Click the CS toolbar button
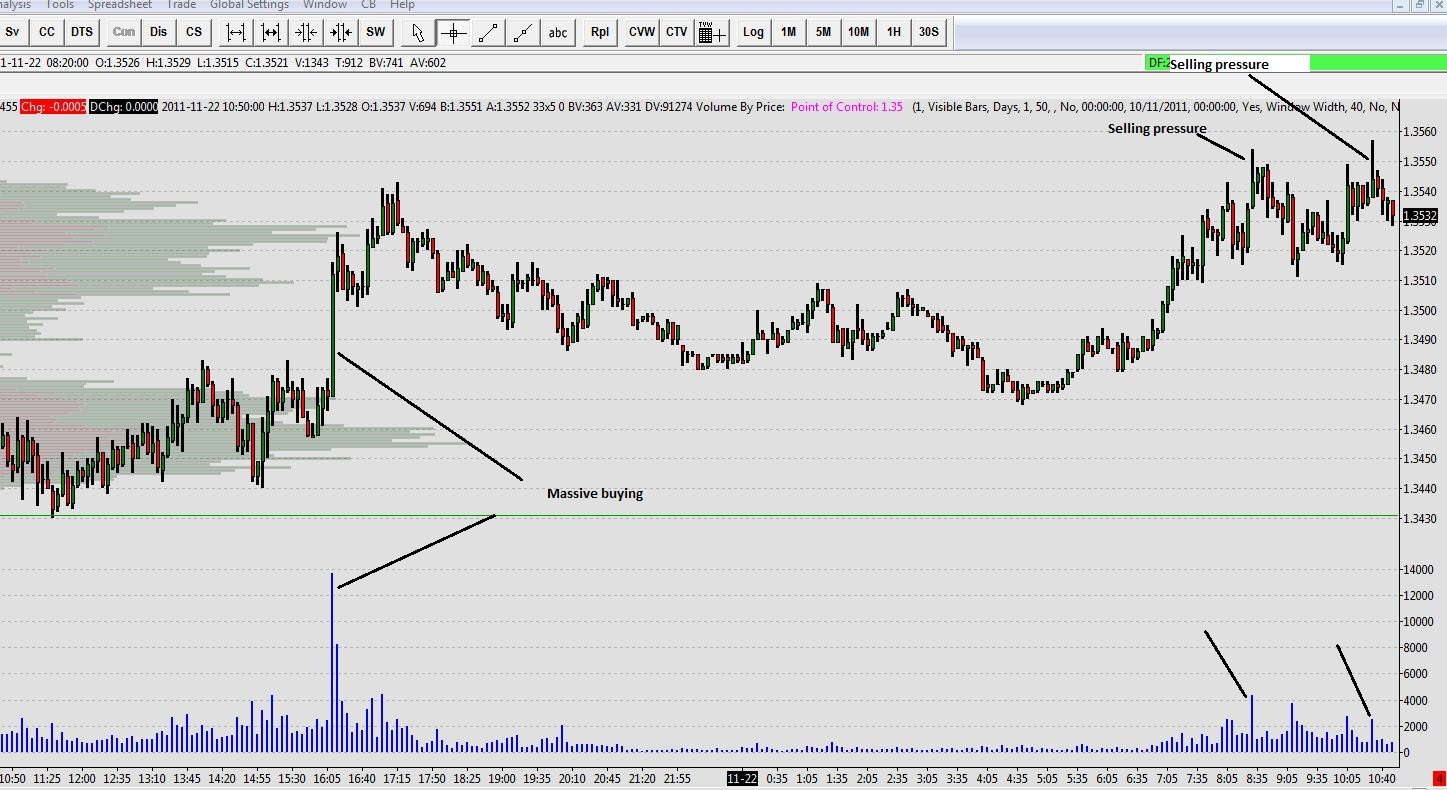 [x=194, y=32]
